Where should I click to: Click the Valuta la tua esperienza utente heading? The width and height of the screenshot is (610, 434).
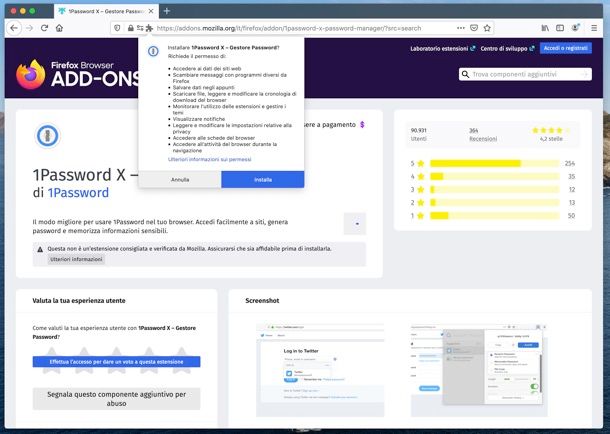(79, 301)
